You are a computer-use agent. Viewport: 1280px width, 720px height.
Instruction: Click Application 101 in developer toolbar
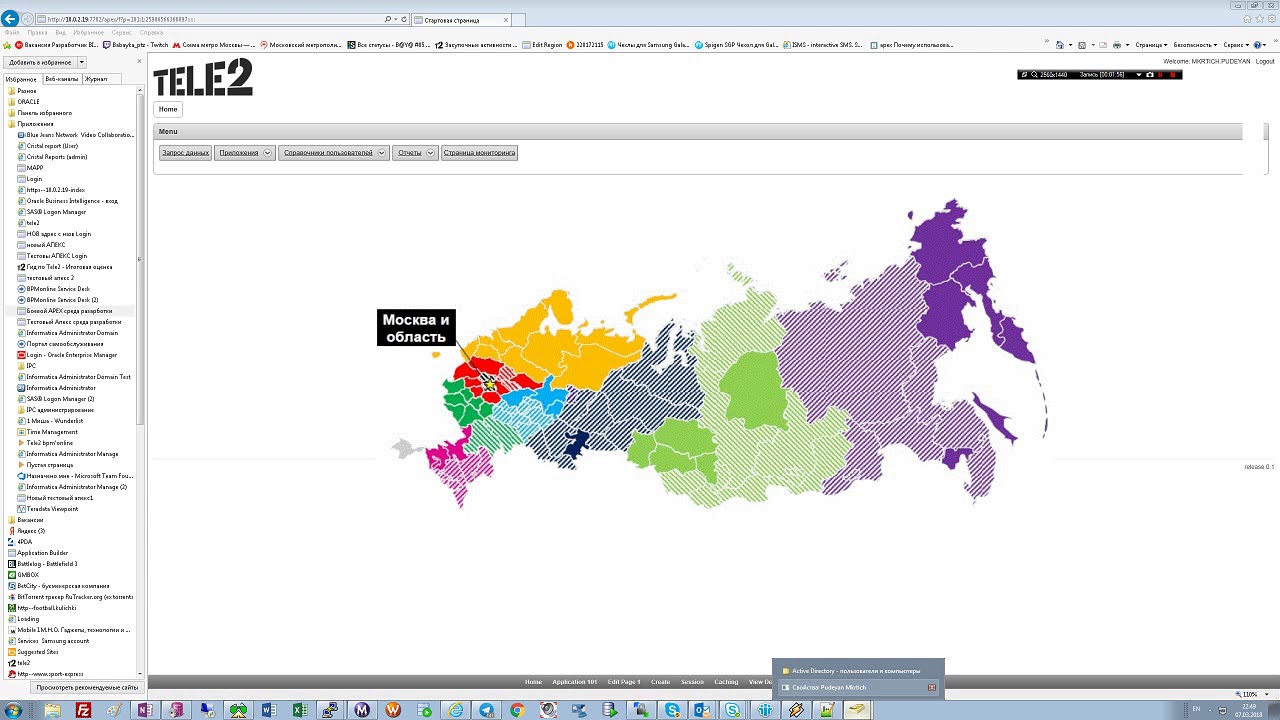[575, 682]
